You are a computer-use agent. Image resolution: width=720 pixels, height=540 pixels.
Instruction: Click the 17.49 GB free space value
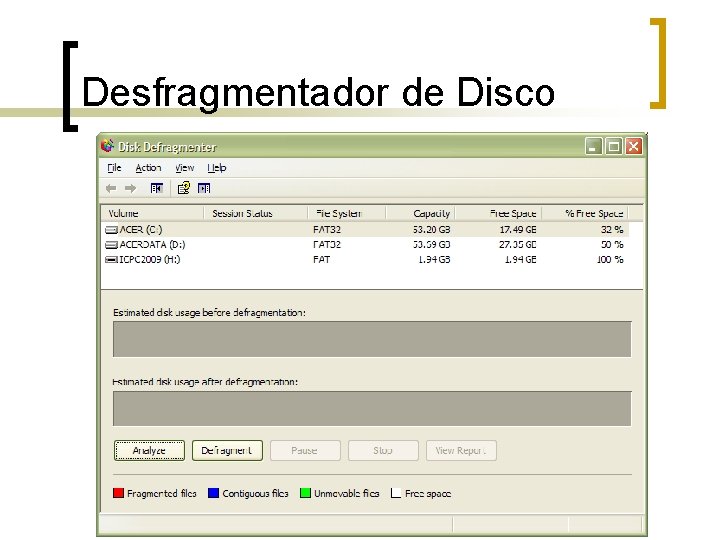[518, 230]
